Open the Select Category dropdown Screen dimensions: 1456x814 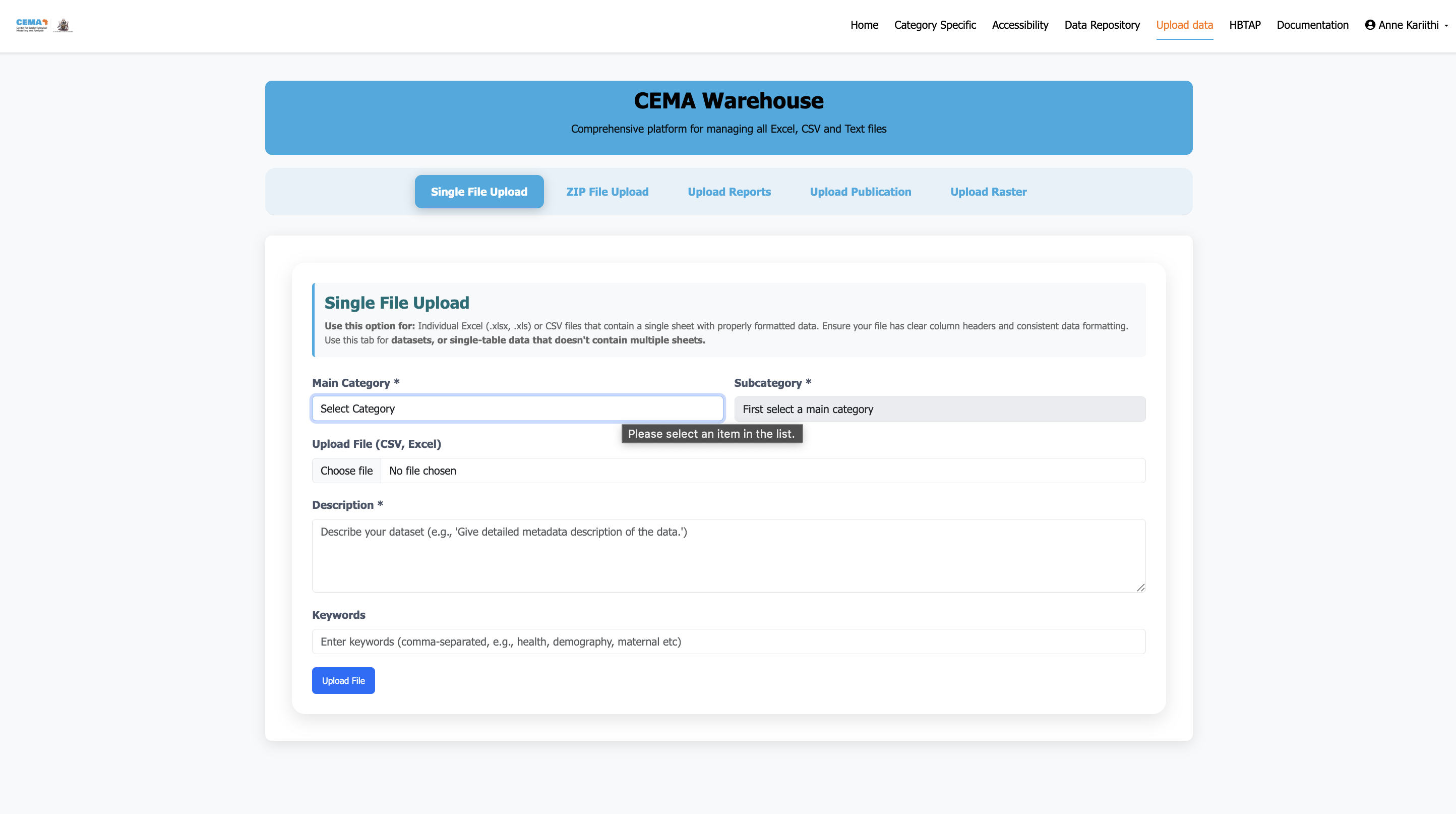click(517, 408)
